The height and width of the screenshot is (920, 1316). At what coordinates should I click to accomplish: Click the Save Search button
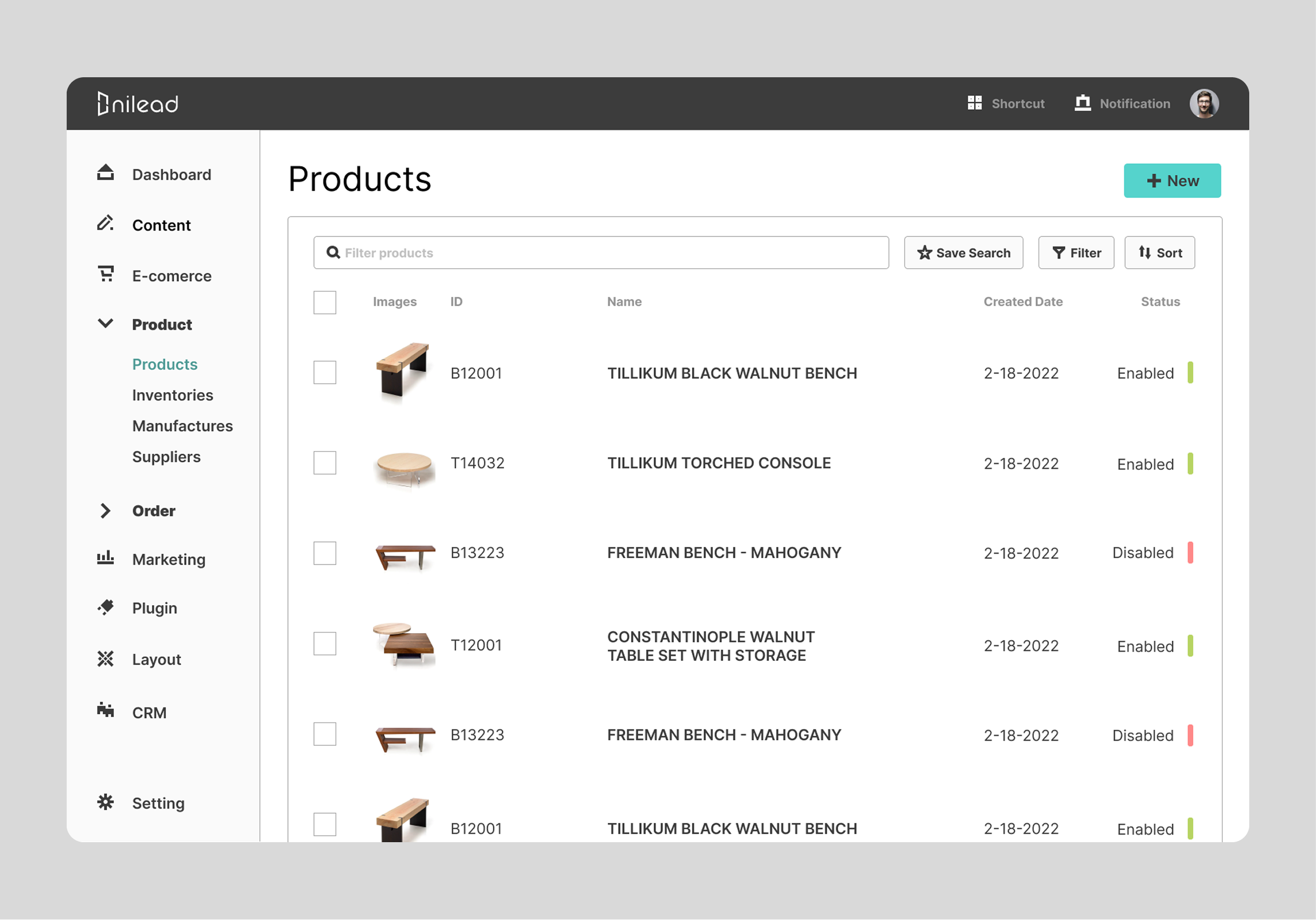(963, 253)
